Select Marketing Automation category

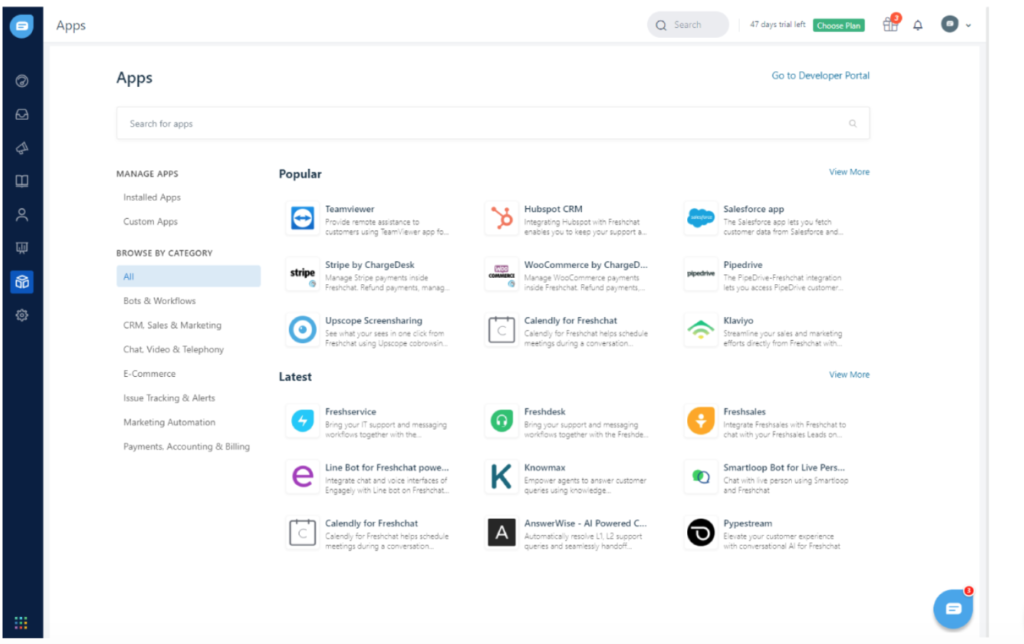tap(169, 422)
